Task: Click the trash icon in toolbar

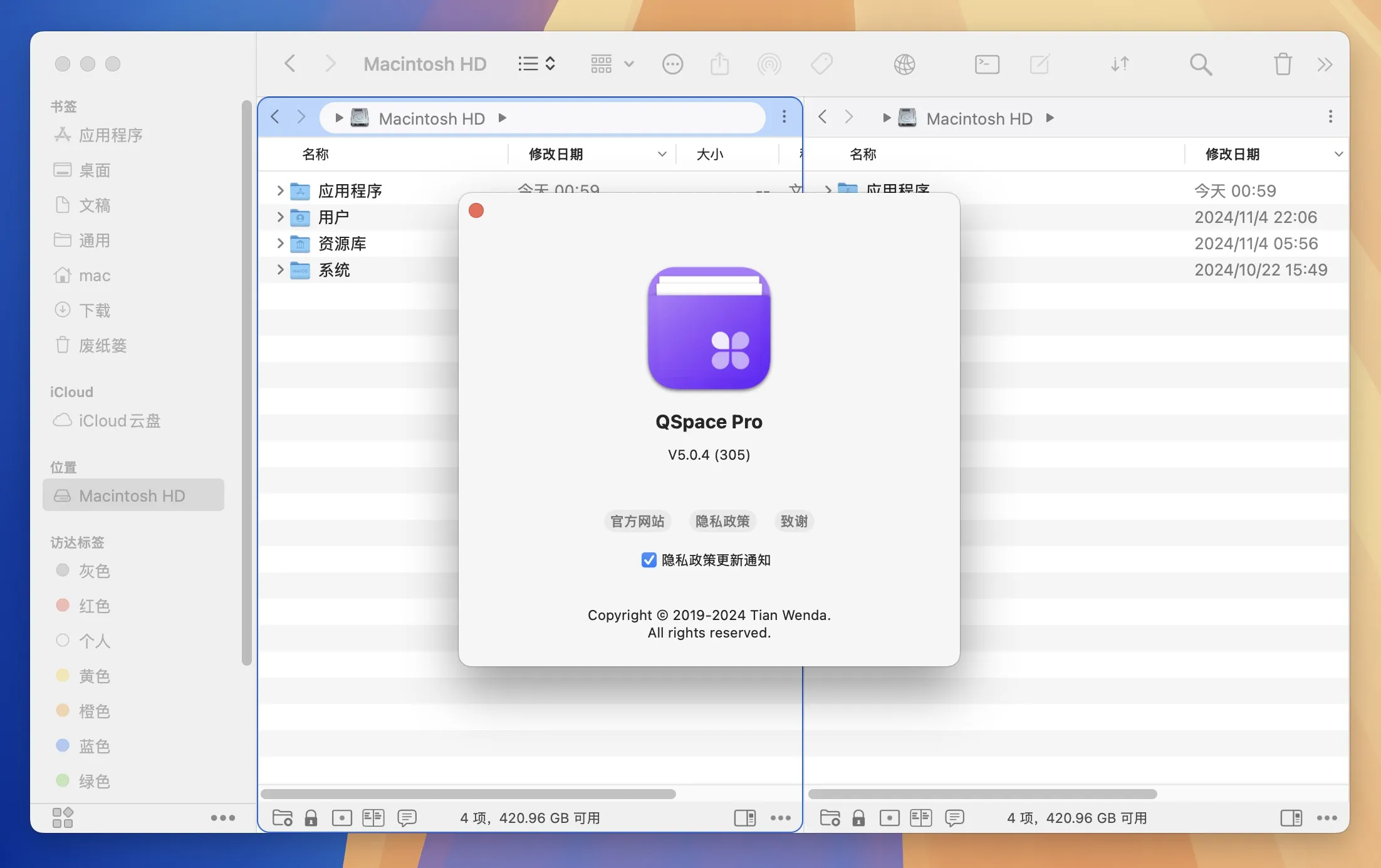Action: [1283, 64]
